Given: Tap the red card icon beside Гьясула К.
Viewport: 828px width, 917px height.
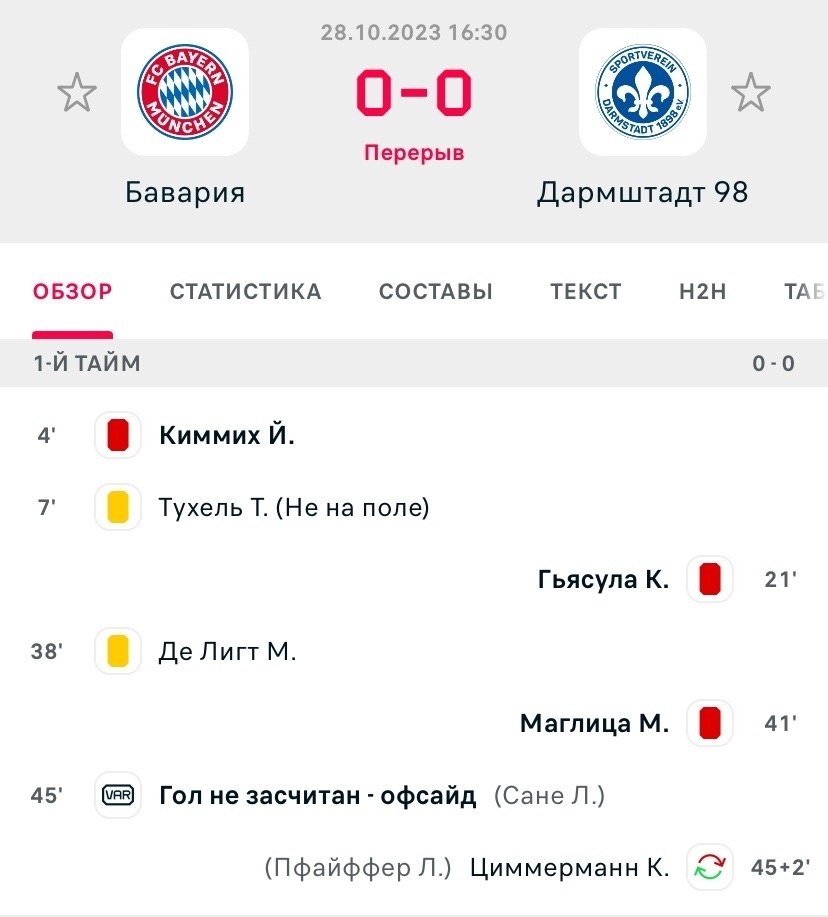Looking at the screenshot, I should pyautogui.click(x=710, y=580).
